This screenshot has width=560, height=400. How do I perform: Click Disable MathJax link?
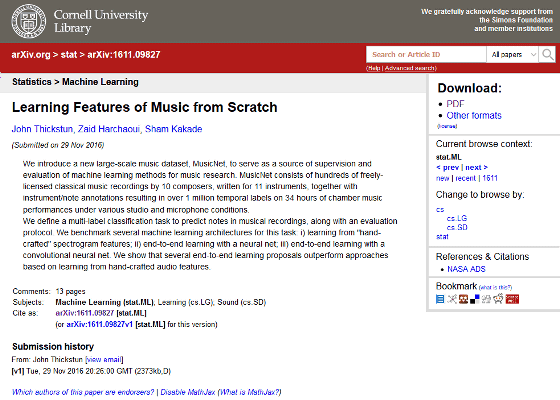point(188,392)
